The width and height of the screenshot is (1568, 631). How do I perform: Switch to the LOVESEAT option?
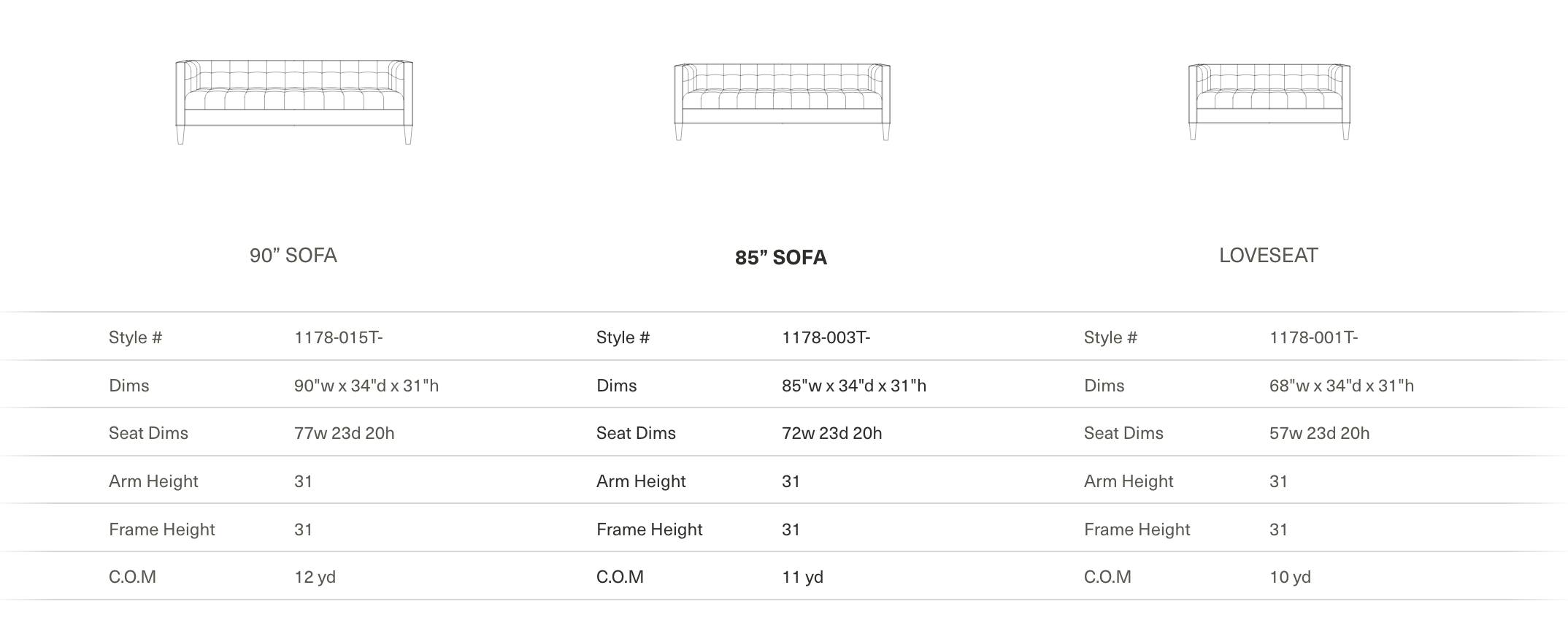pos(1269,256)
